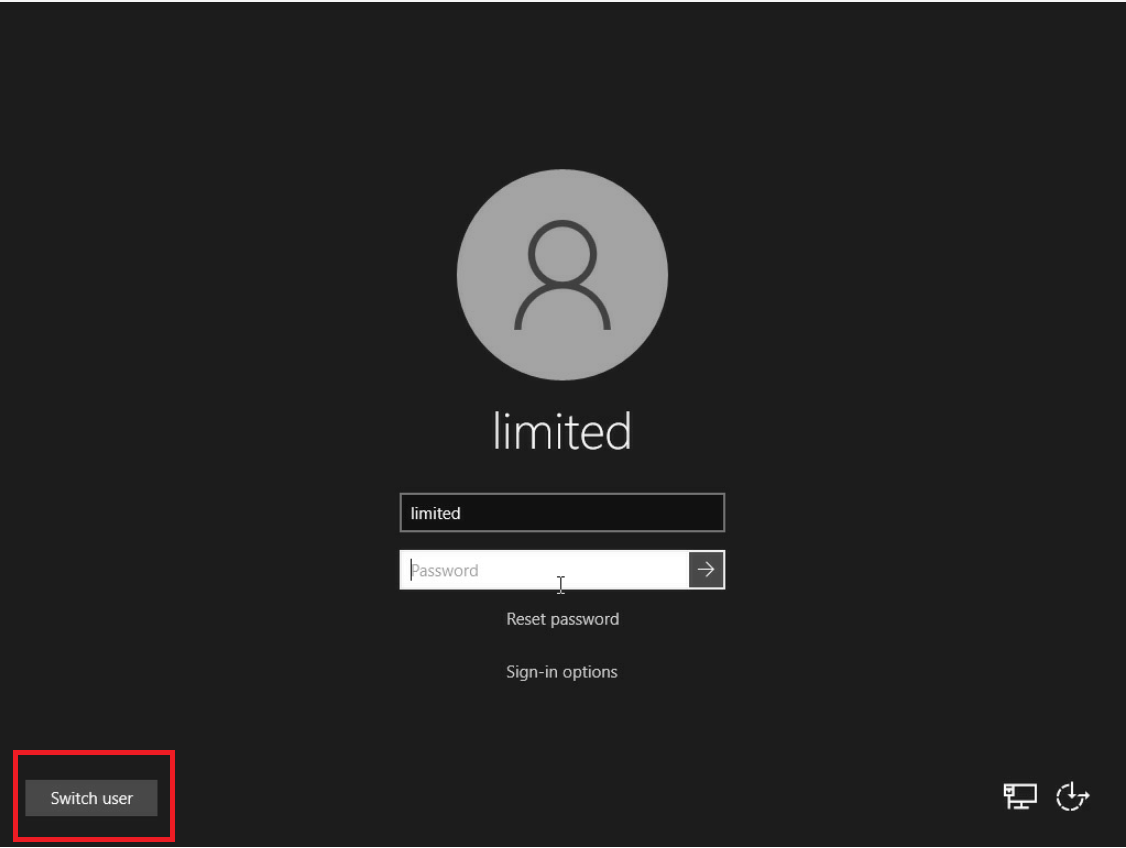The width and height of the screenshot is (1126, 848).
Task: Select the username field containing limited
Action: [562, 512]
